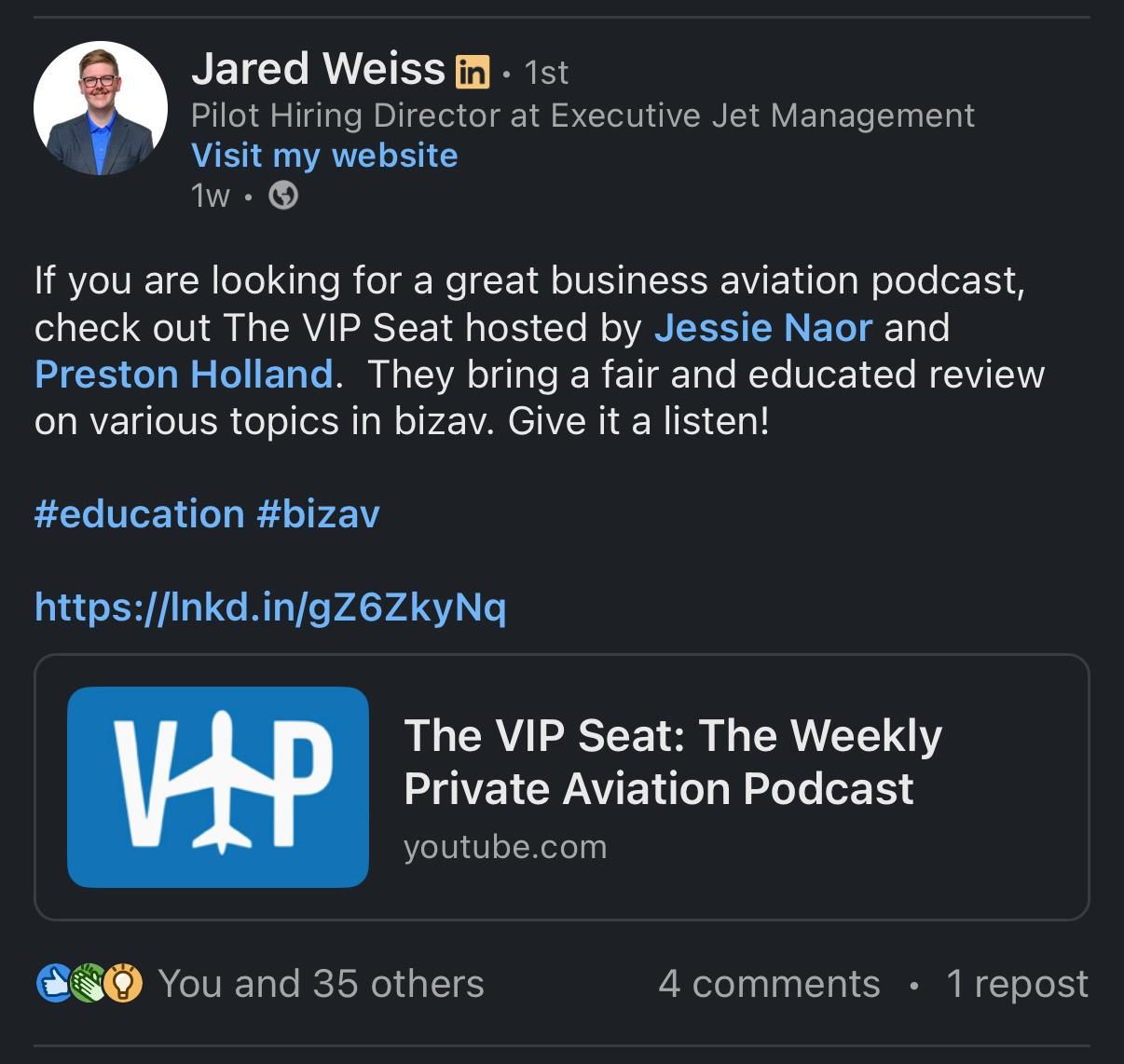
Task: Tap the #education hashtag
Action: 140,514
